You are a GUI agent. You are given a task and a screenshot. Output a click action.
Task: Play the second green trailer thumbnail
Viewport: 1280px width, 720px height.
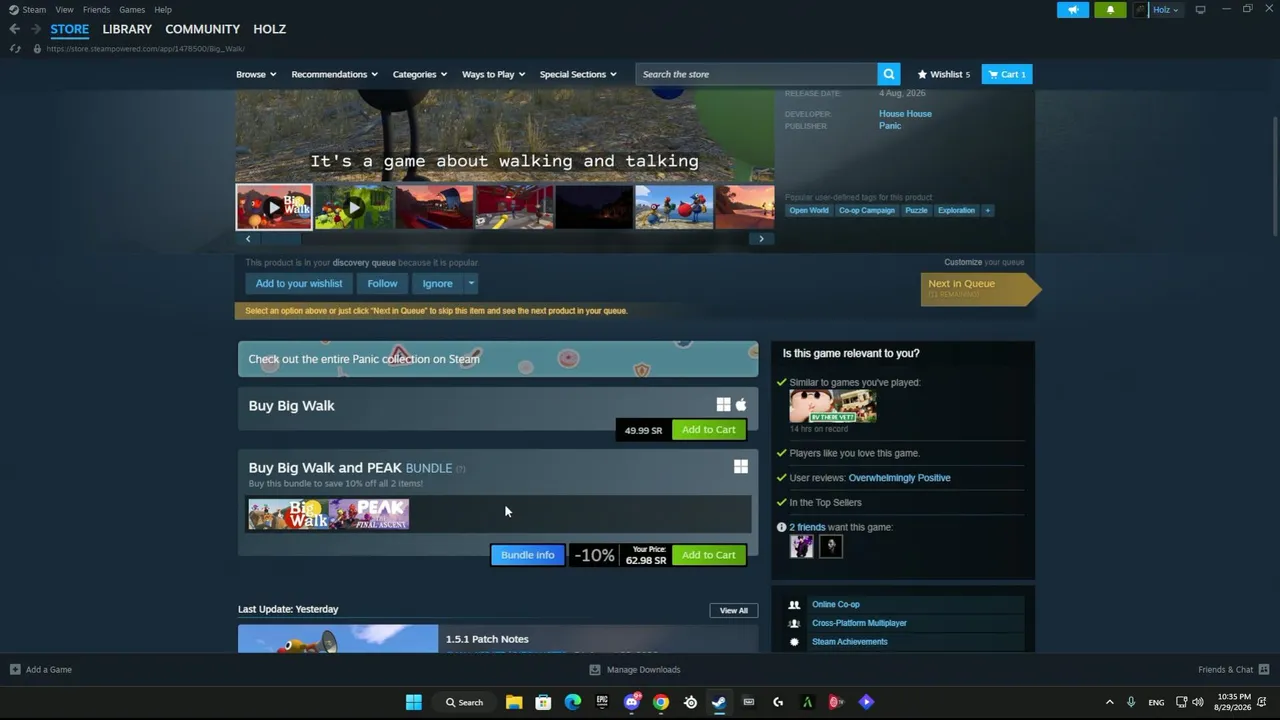pyautogui.click(x=354, y=207)
